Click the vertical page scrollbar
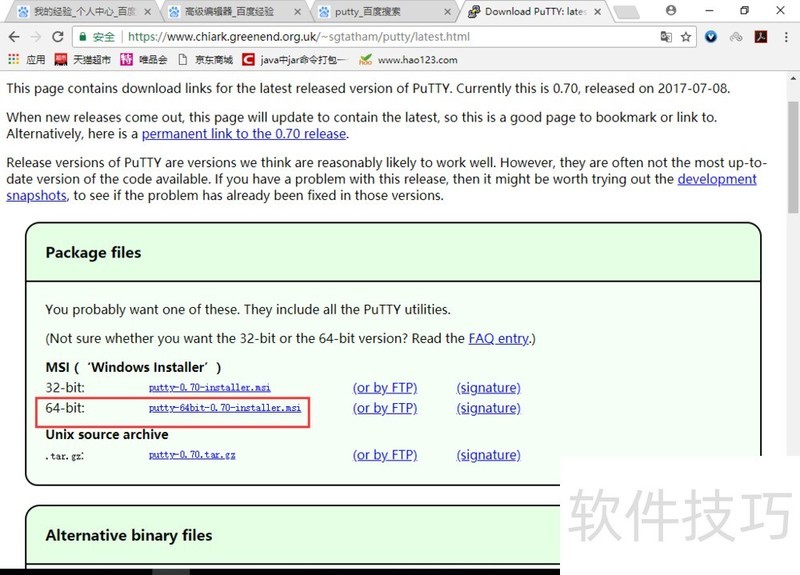The width and height of the screenshot is (800, 575). [x=792, y=200]
